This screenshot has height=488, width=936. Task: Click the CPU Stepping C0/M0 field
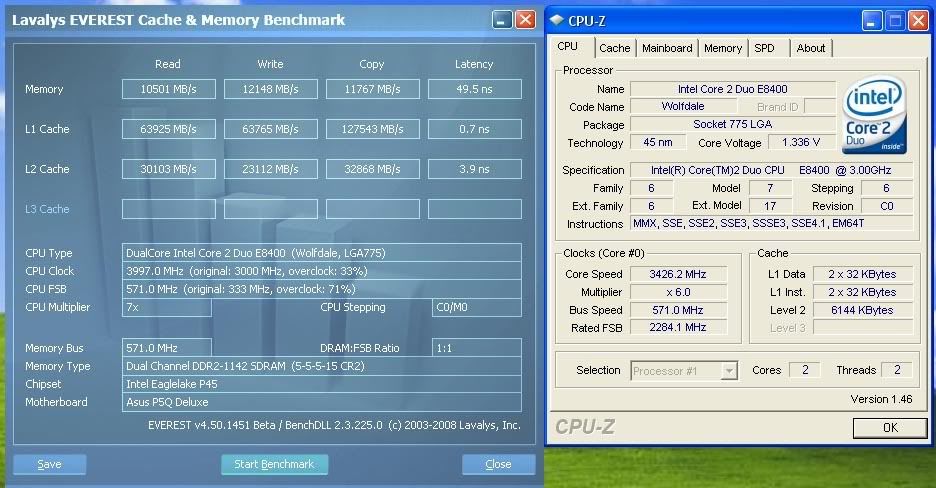point(476,307)
